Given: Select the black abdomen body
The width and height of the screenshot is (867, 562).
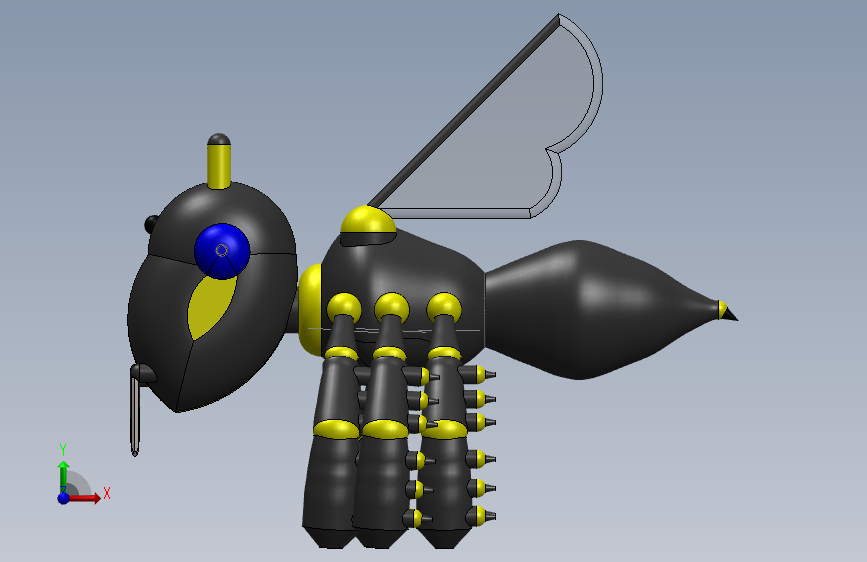Looking at the screenshot, I should click(x=600, y=310).
